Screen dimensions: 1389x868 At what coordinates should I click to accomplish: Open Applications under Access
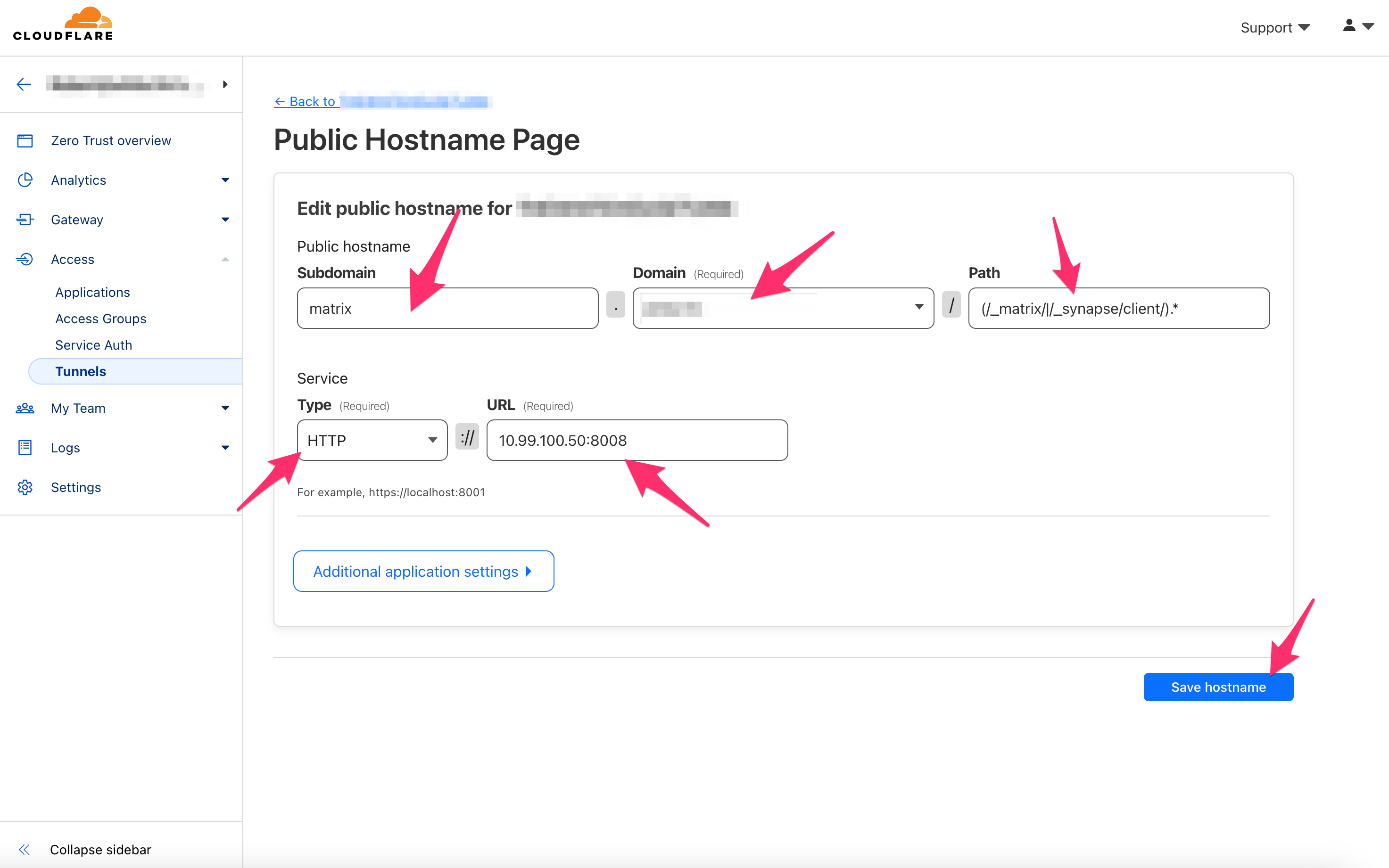coord(92,292)
